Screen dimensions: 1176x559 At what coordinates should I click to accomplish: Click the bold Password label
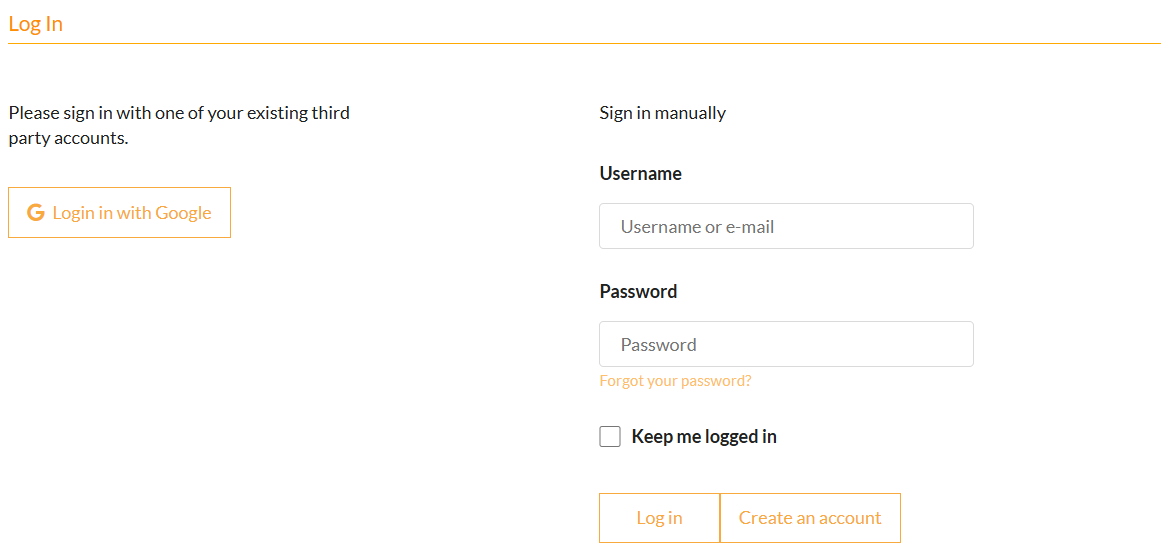(x=638, y=292)
